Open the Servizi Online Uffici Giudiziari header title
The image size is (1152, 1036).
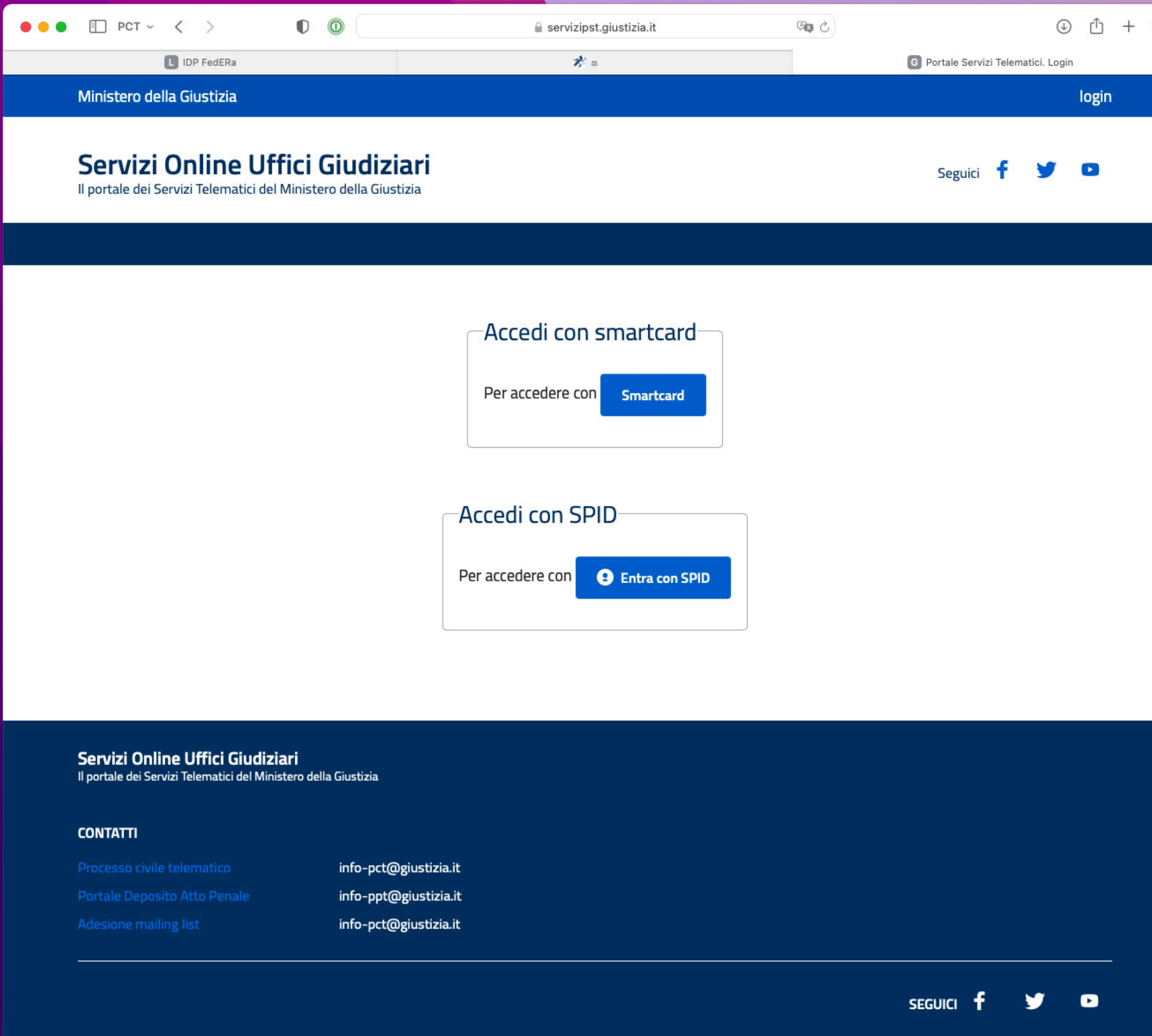coord(254,164)
